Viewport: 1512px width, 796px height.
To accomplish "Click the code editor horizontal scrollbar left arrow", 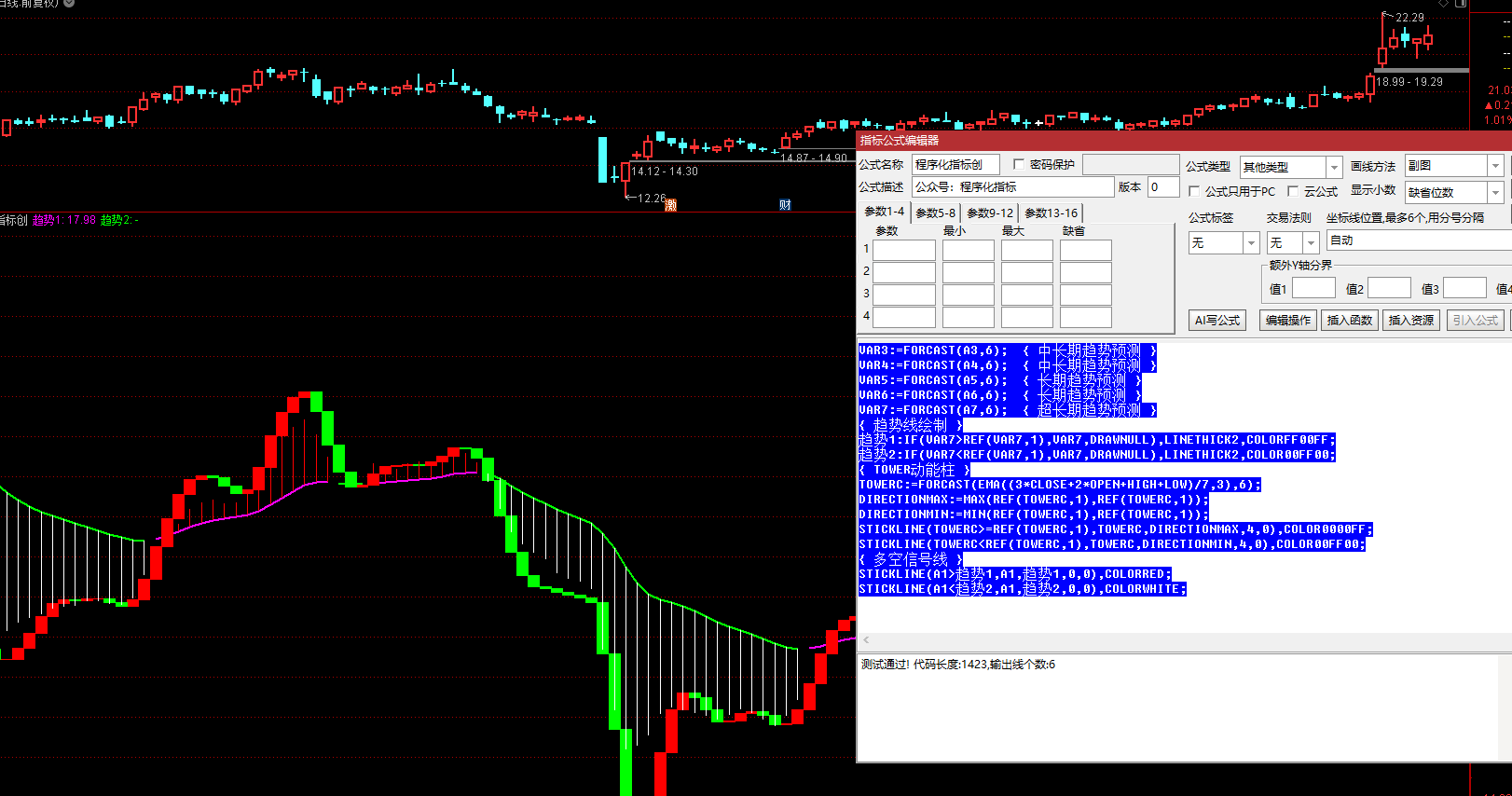I will pos(866,639).
